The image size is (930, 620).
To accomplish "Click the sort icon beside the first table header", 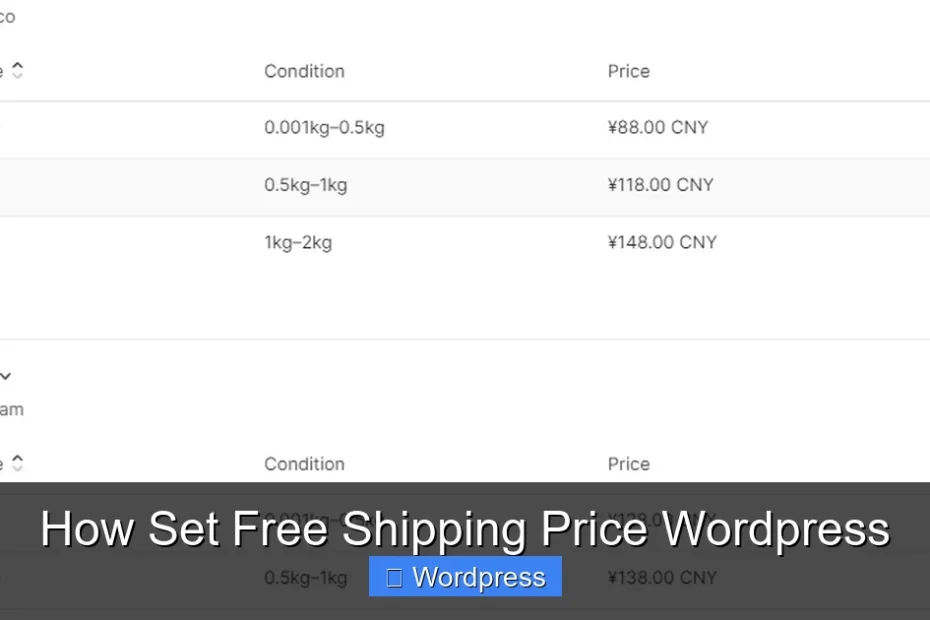I will click(17, 70).
